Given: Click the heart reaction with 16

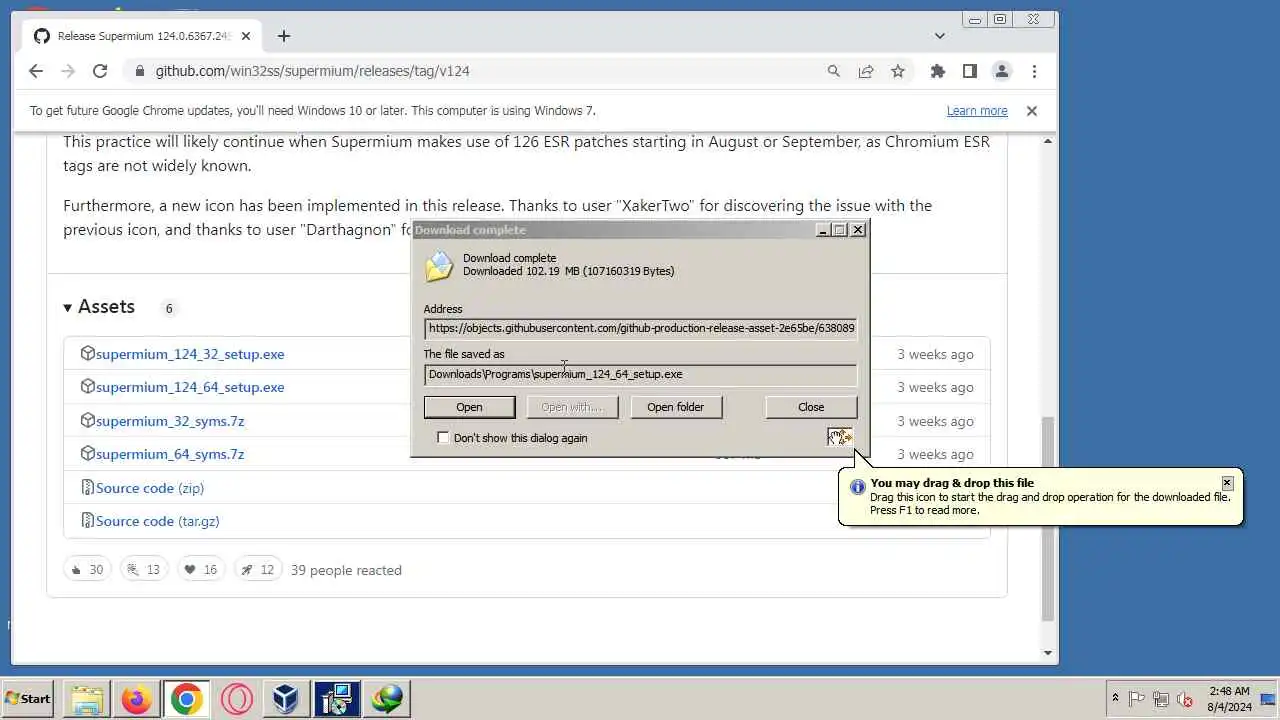Looking at the screenshot, I should pos(201,570).
